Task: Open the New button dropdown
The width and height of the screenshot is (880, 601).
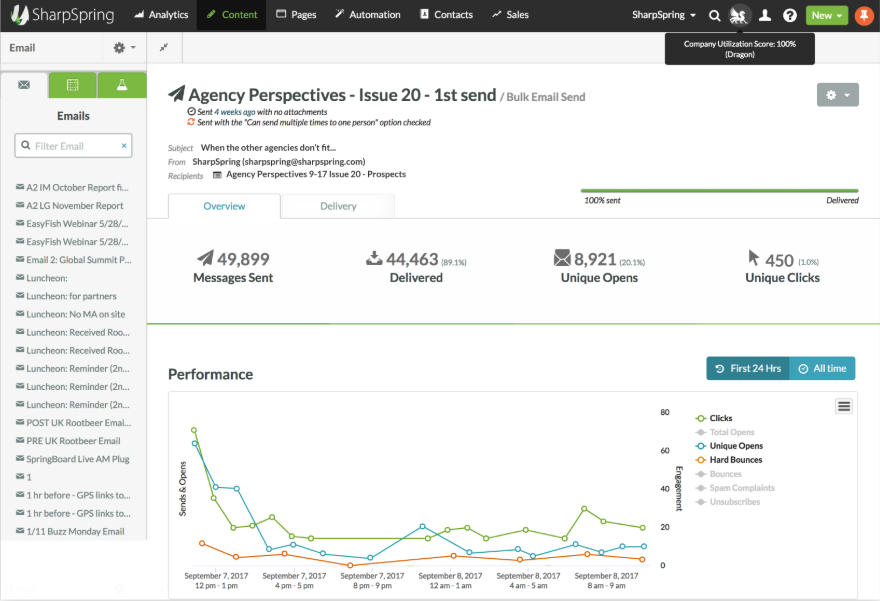Action: [827, 15]
